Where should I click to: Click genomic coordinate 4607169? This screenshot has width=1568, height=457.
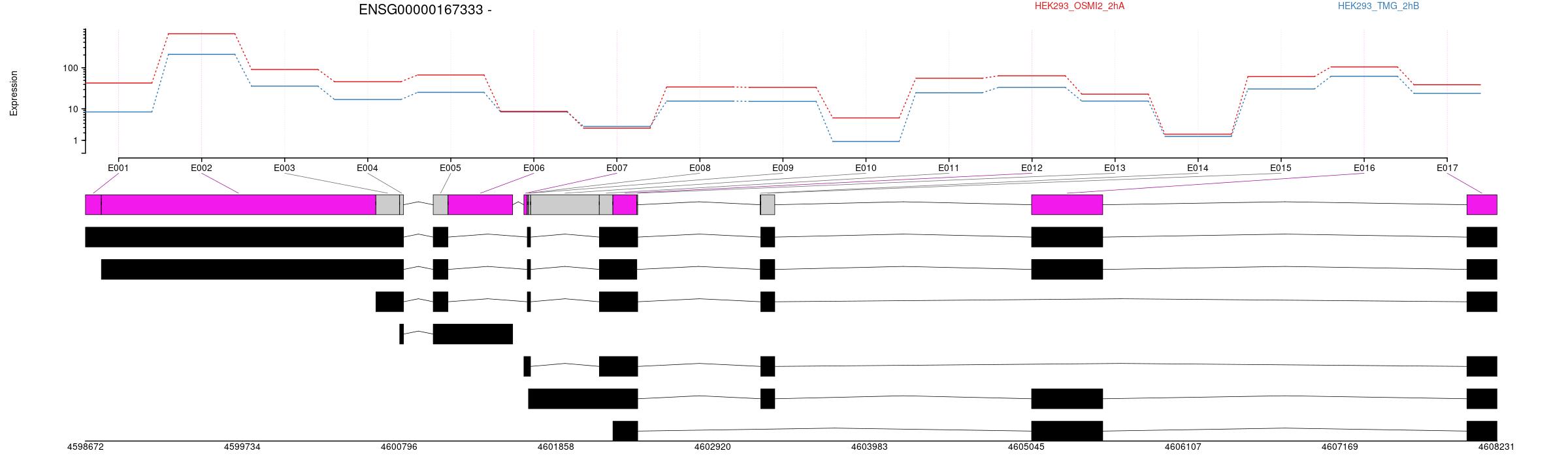tap(1340, 447)
